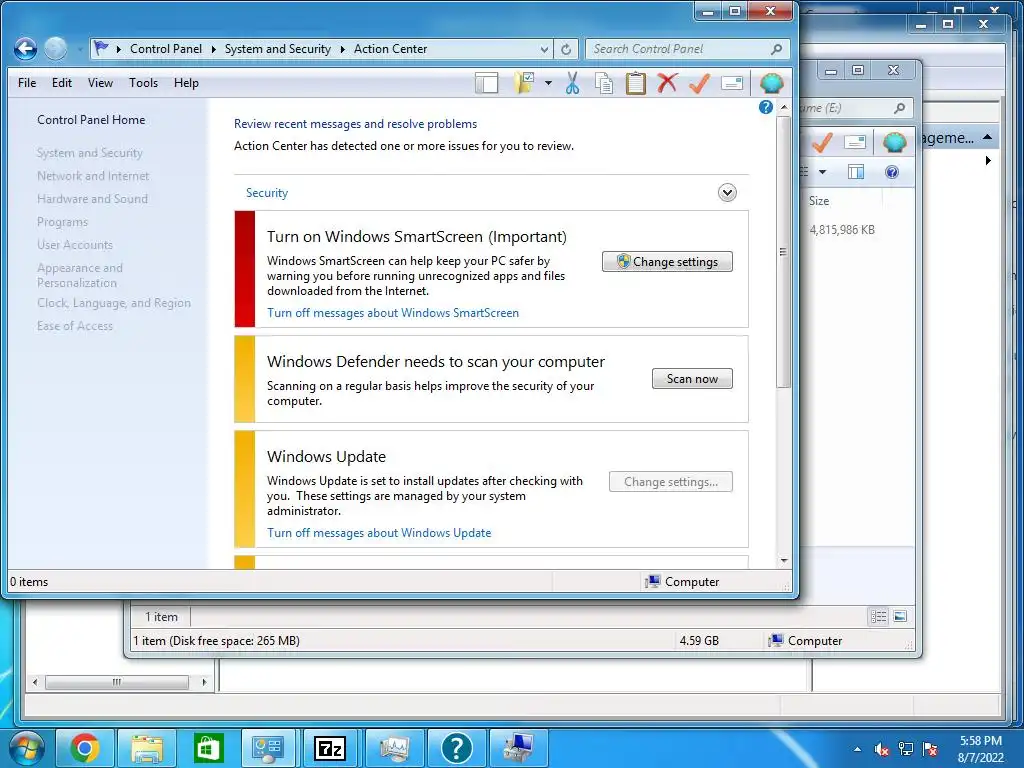Image resolution: width=1024 pixels, height=768 pixels.
Task: Click the black right-pointing arrow in the background window
Action: (988, 160)
